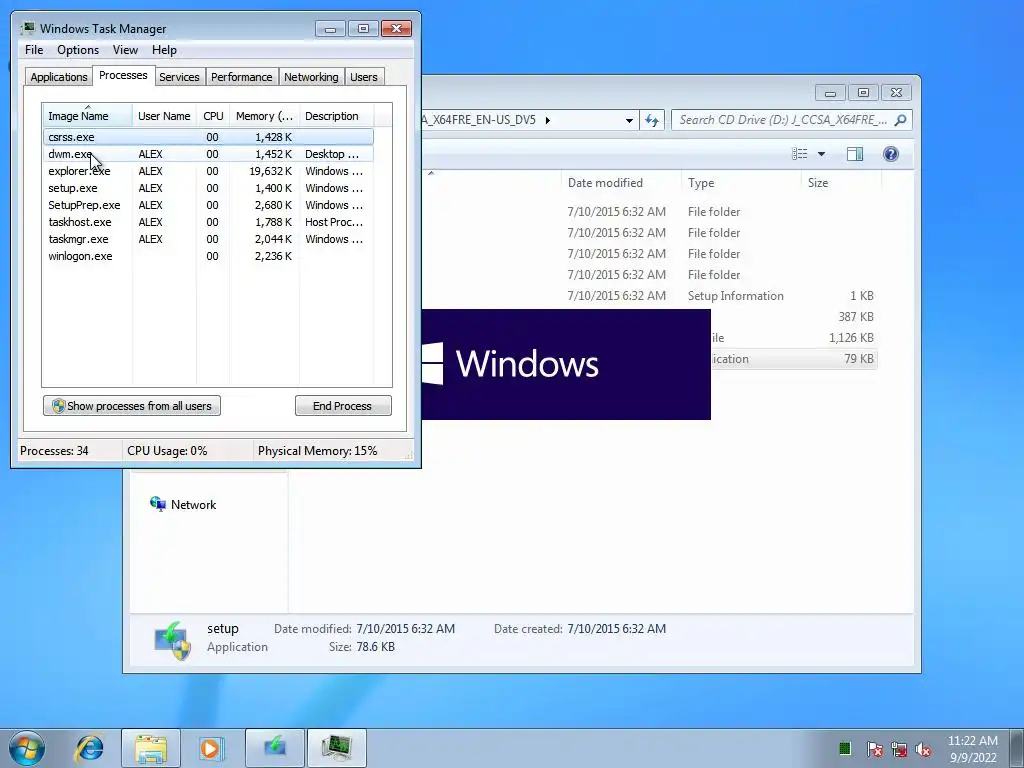The height and width of the screenshot is (768, 1024).
Task: Switch to Performance tab
Action: 241,77
